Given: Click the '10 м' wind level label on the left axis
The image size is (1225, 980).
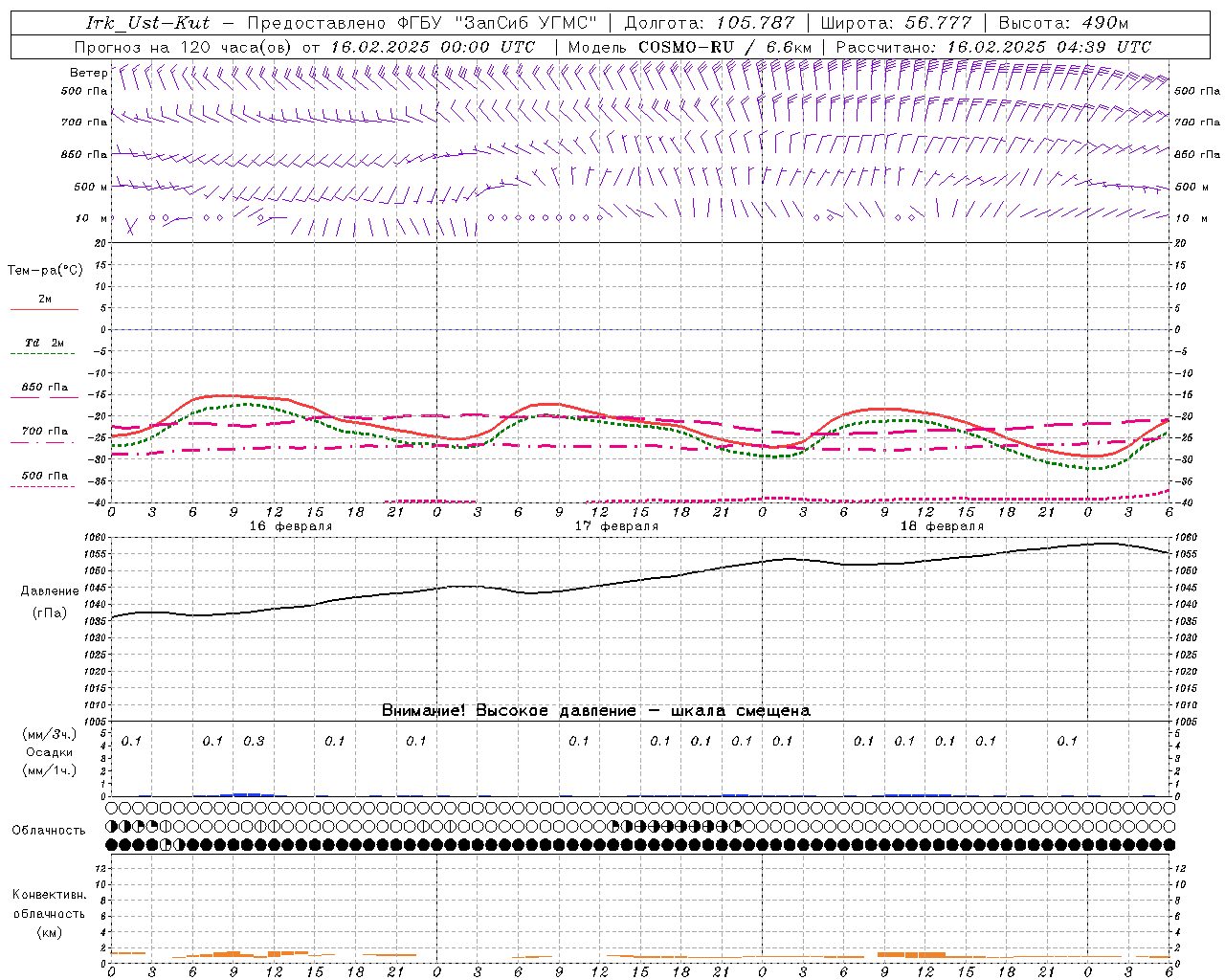Looking at the screenshot, I should pos(91,218).
